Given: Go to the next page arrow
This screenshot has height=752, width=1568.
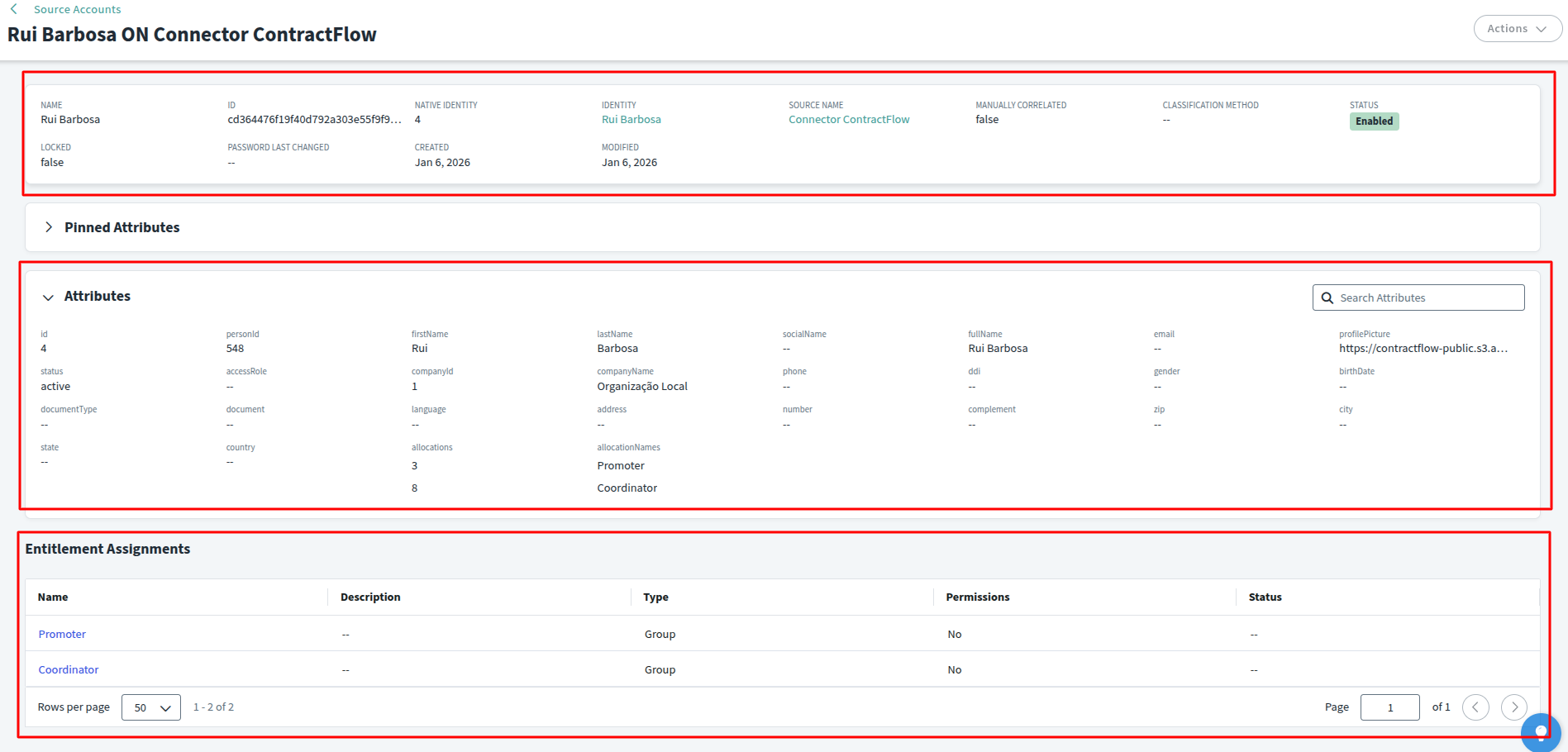Looking at the screenshot, I should (x=1513, y=707).
